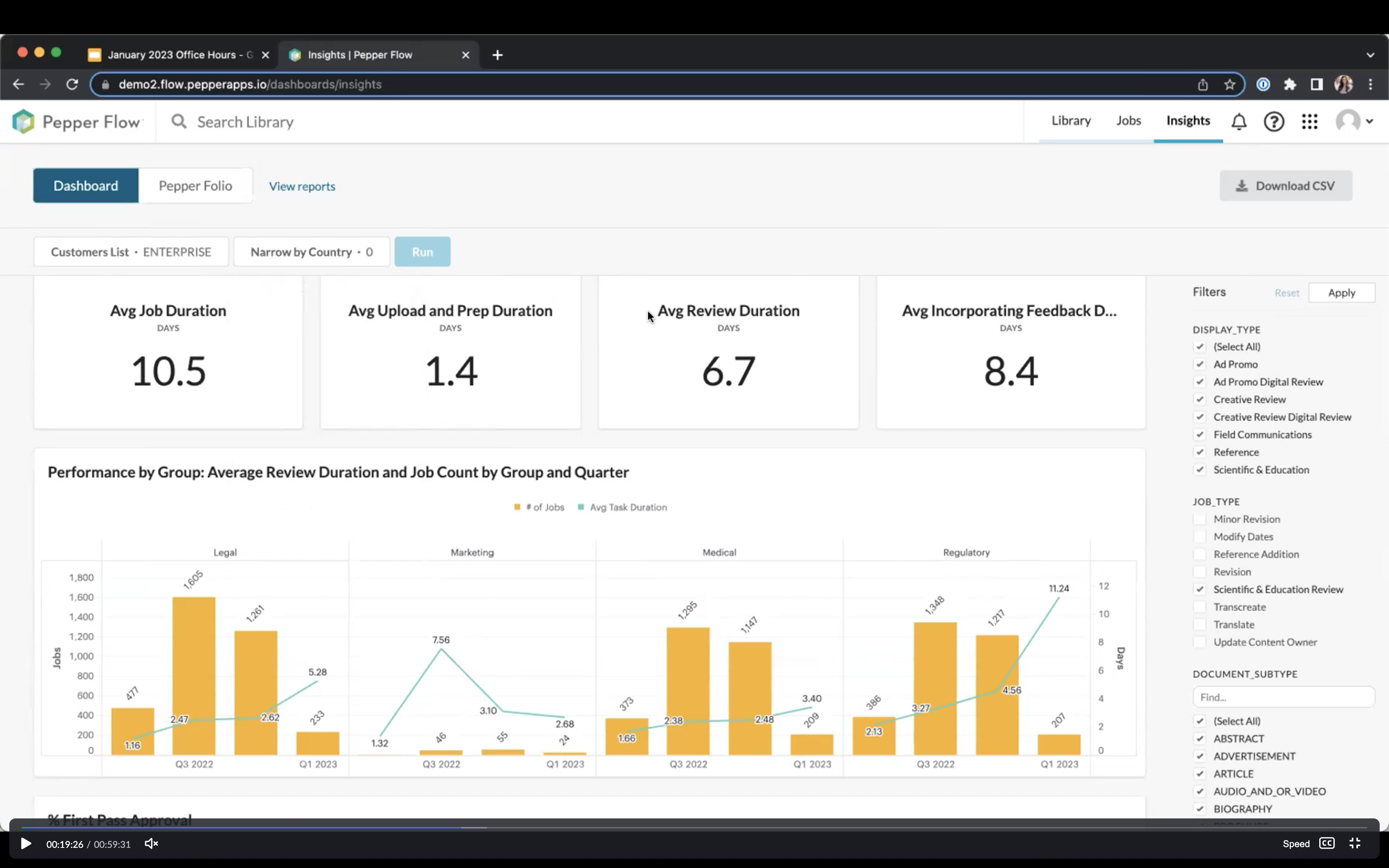The image size is (1389, 868).
Task: Uncheck Field Communications checkbox
Action: point(1199,434)
